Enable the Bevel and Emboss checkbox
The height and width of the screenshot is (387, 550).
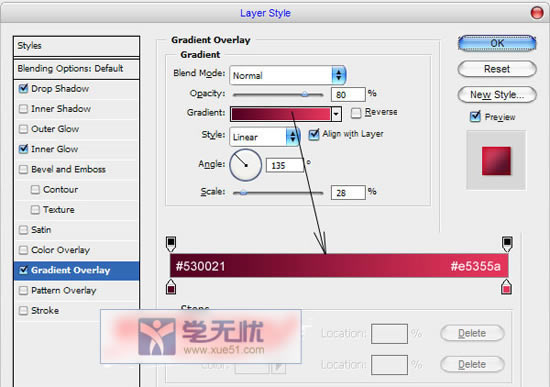click(24, 169)
